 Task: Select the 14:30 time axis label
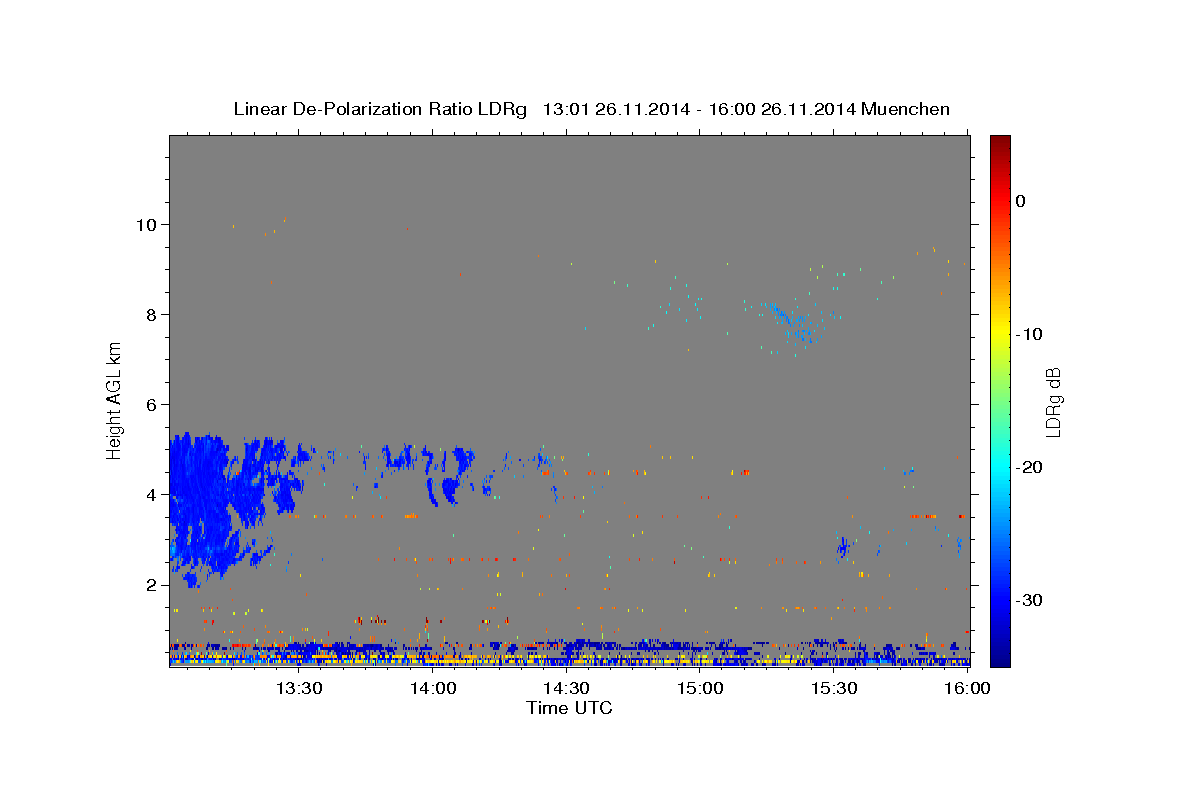click(566, 688)
